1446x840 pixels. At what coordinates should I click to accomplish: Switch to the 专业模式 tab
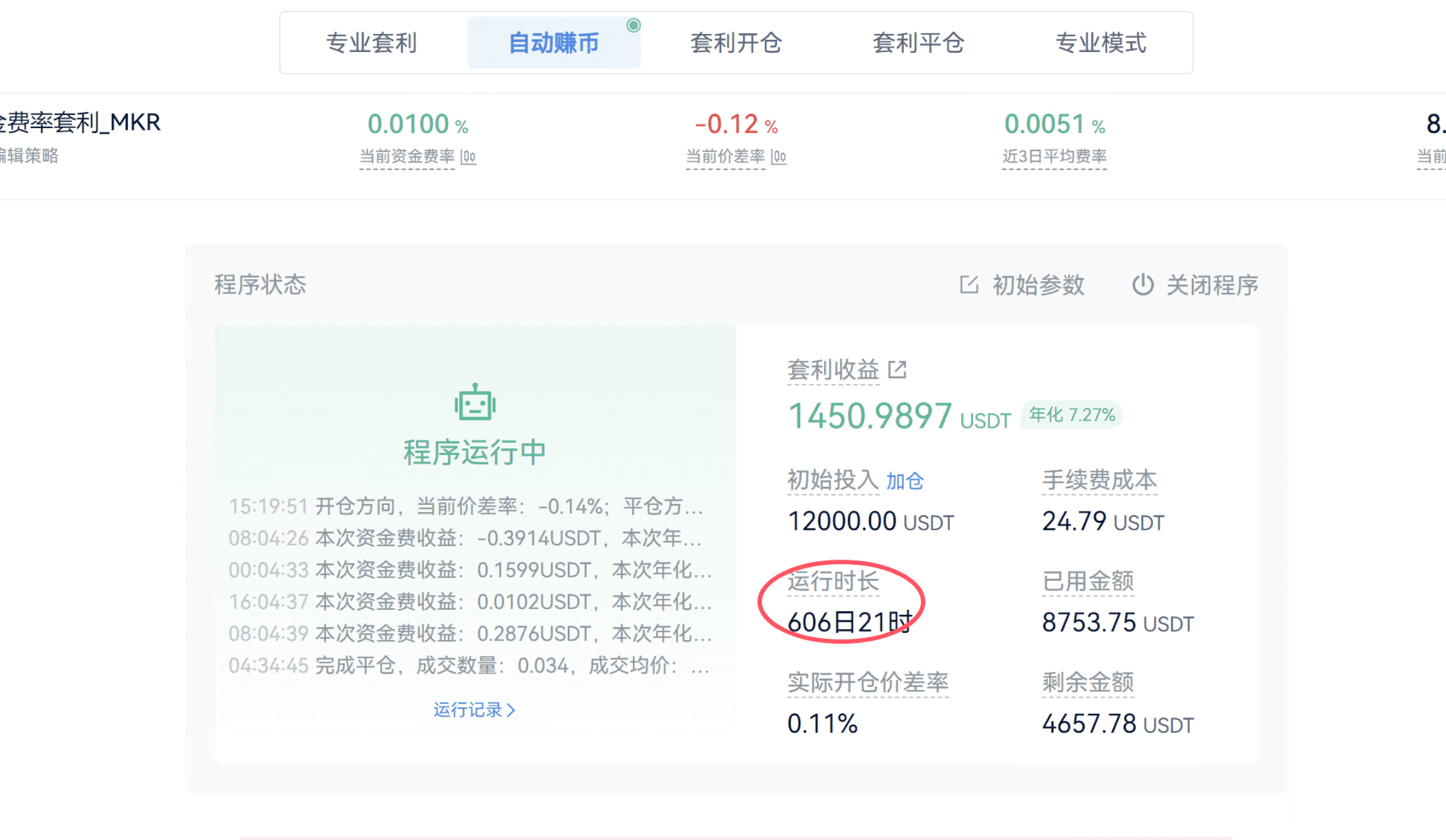point(1101,43)
